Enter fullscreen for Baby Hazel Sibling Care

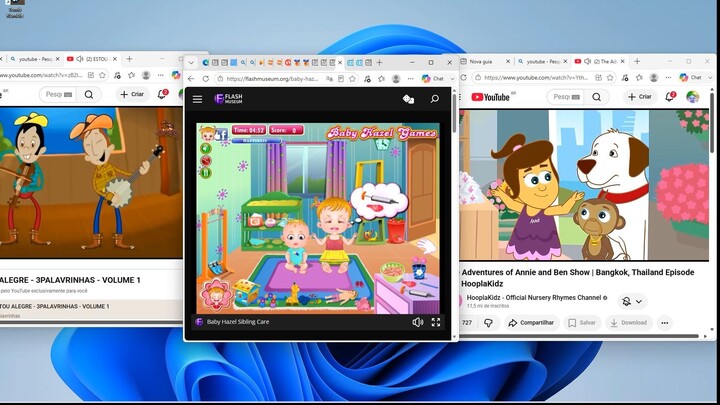[x=436, y=322]
